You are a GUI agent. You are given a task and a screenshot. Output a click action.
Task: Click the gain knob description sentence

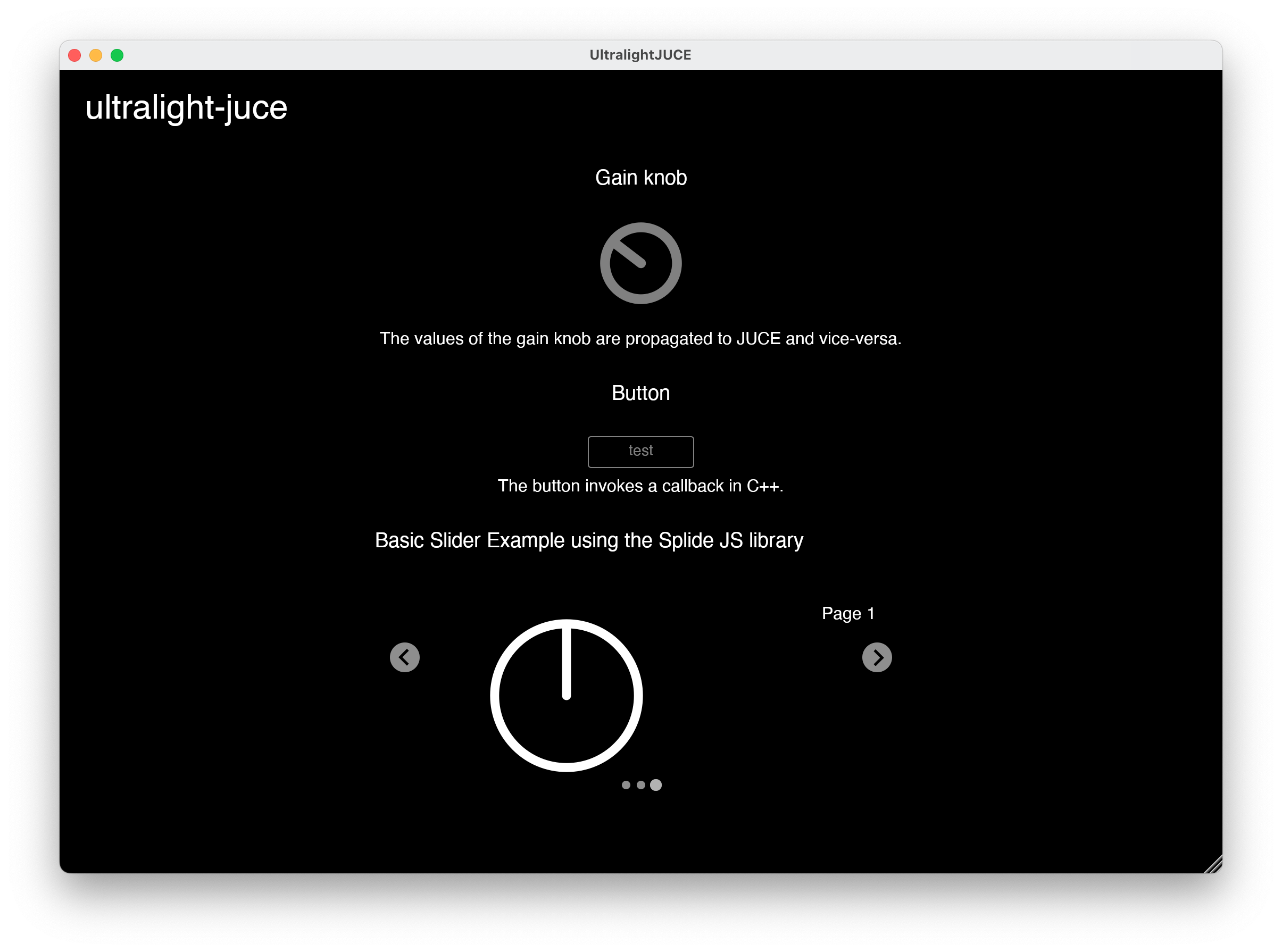[640, 338]
